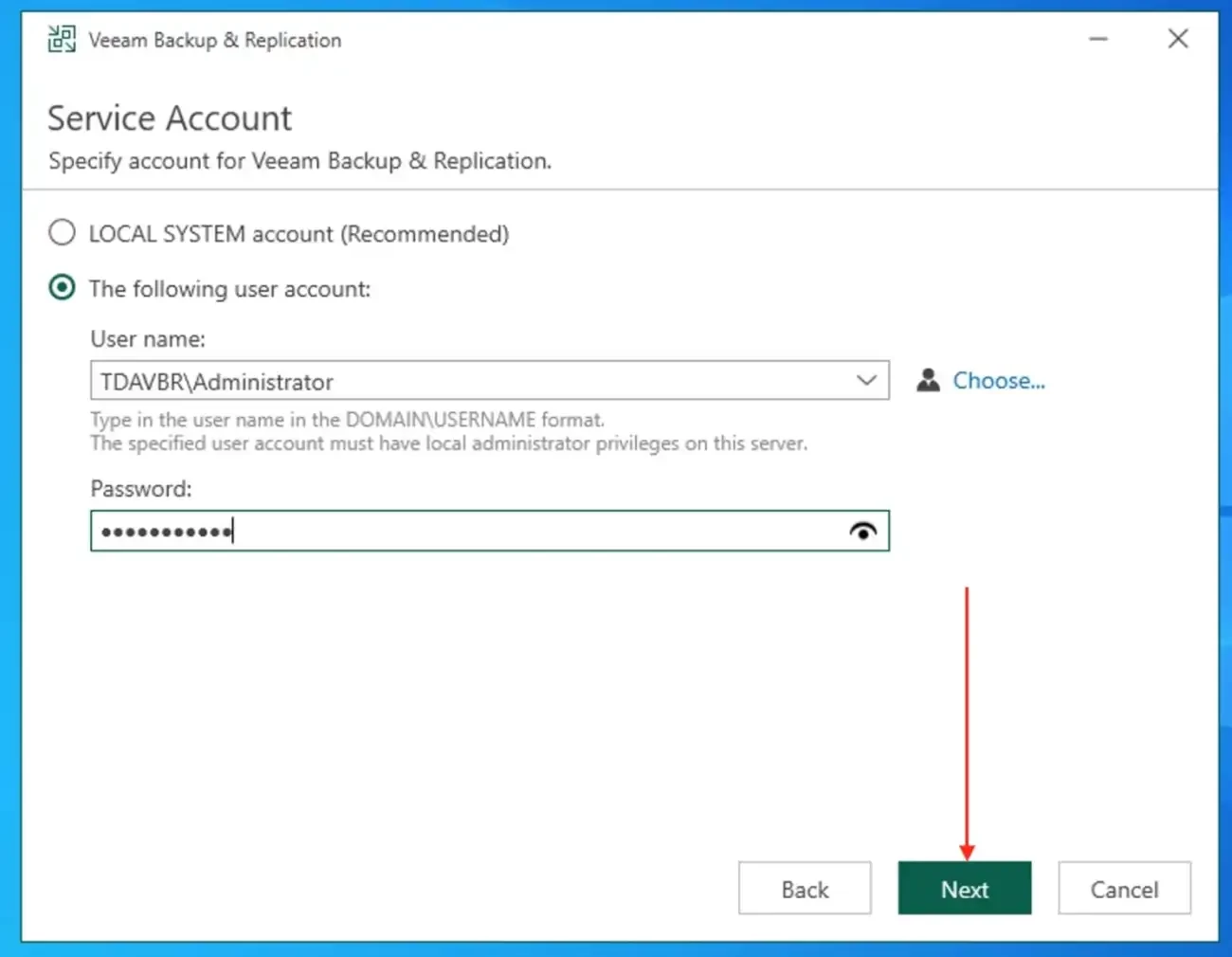Screen dimensions: 1232x957
Task: Cancel the Veeam setup wizard
Action: (x=1124, y=889)
